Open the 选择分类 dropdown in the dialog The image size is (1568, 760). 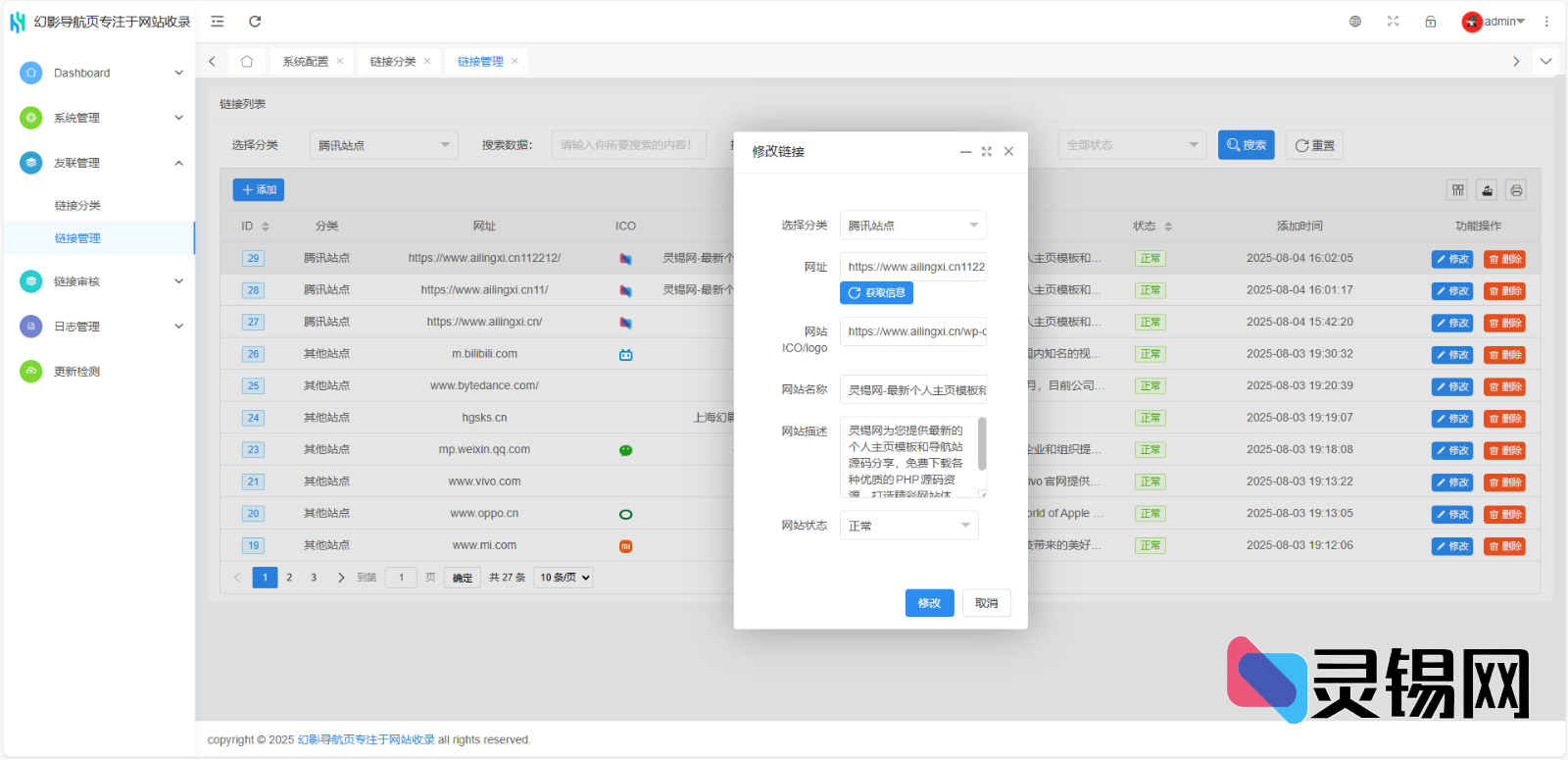[x=912, y=226]
